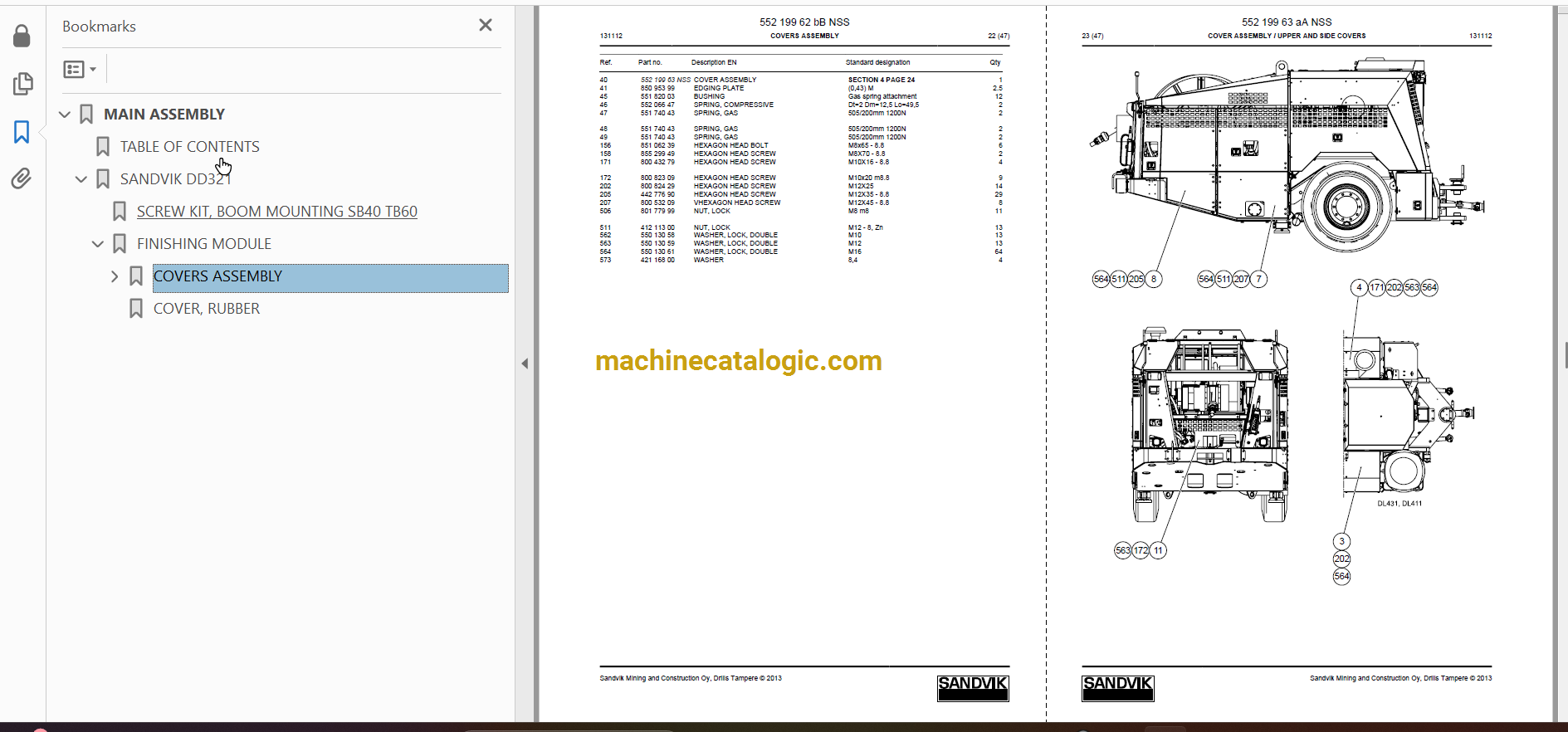Click 'DL431, DL411' diagram label

pyautogui.click(x=1399, y=503)
